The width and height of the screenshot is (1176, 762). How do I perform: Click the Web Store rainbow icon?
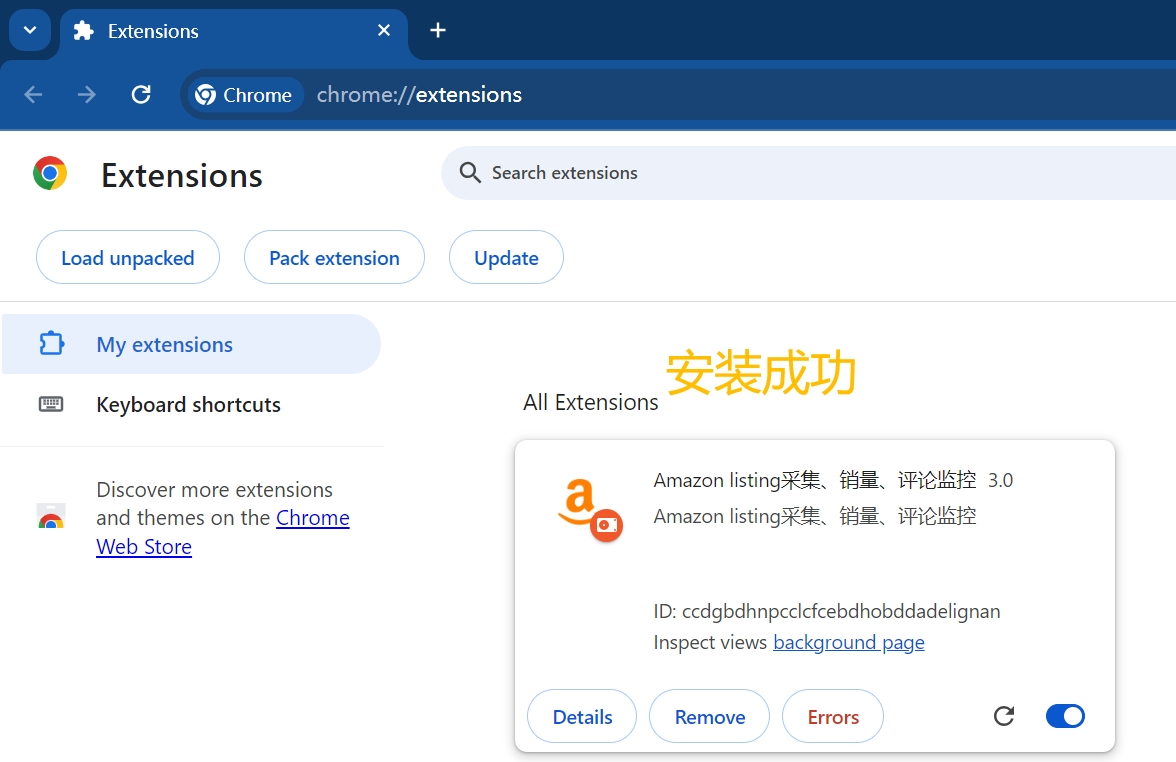point(51,516)
